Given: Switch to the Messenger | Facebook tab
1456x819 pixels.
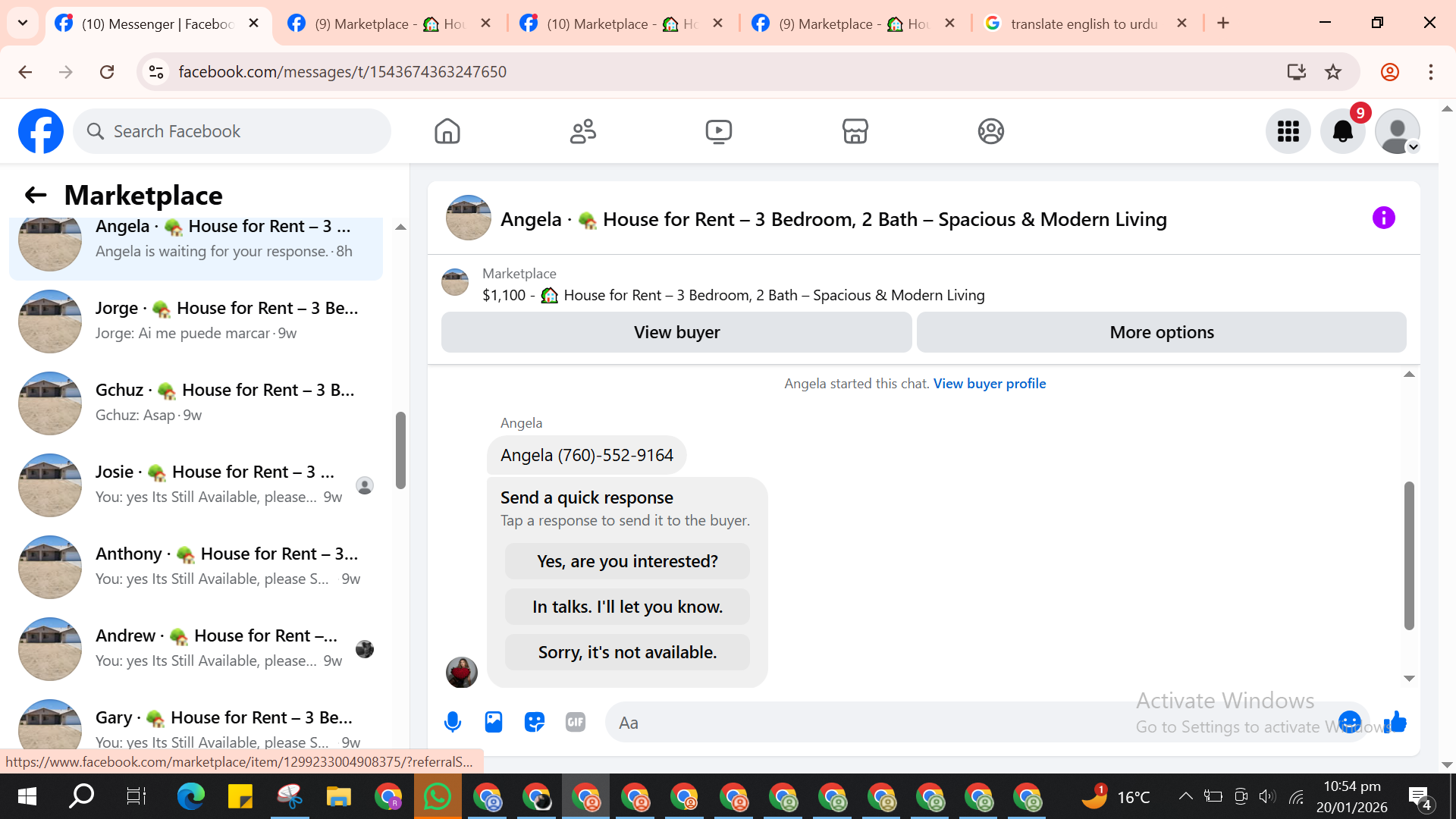Looking at the screenshot, I should [158, 24].
